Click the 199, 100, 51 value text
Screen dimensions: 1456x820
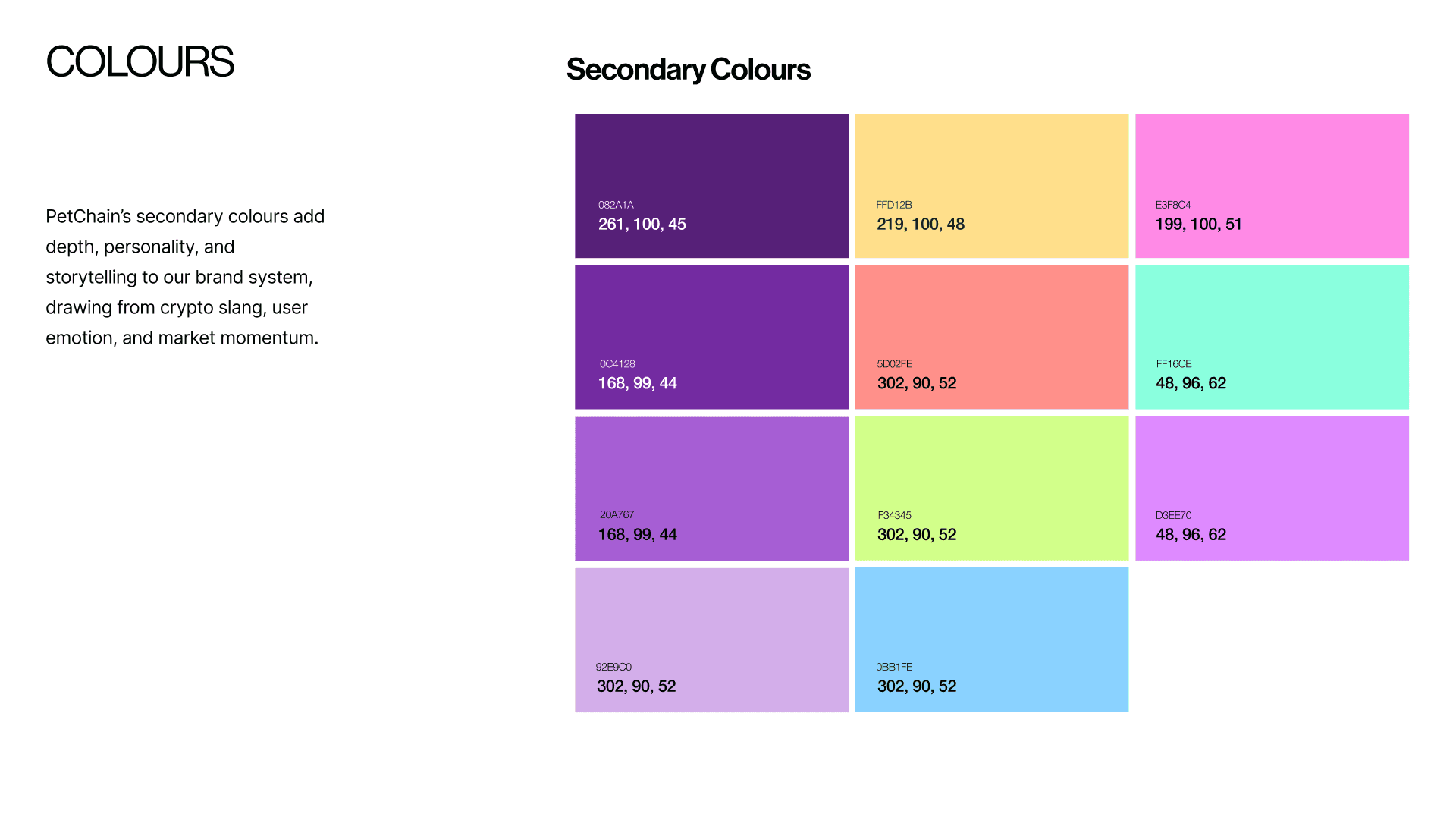click(1198, 224)
